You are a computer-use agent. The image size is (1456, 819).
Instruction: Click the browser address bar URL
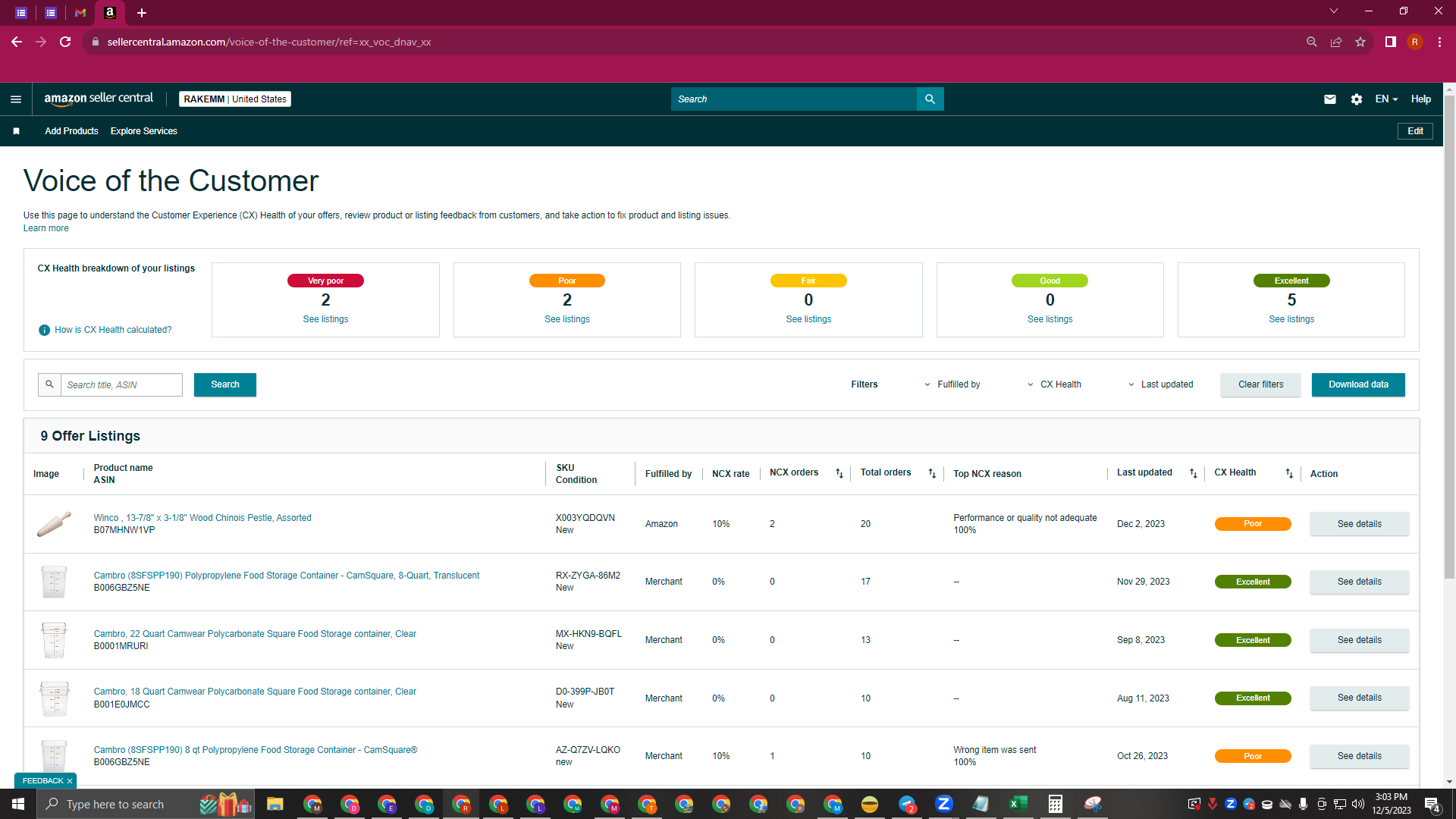point(269,42)
